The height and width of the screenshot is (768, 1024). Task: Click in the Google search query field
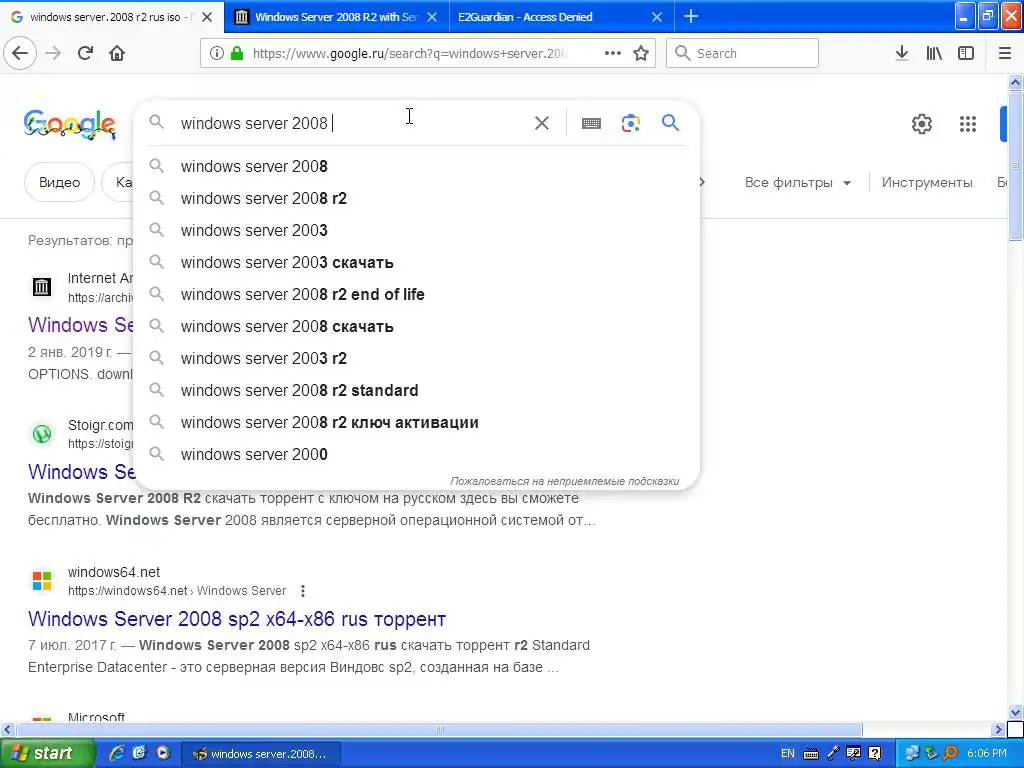[x=353, y=123]
